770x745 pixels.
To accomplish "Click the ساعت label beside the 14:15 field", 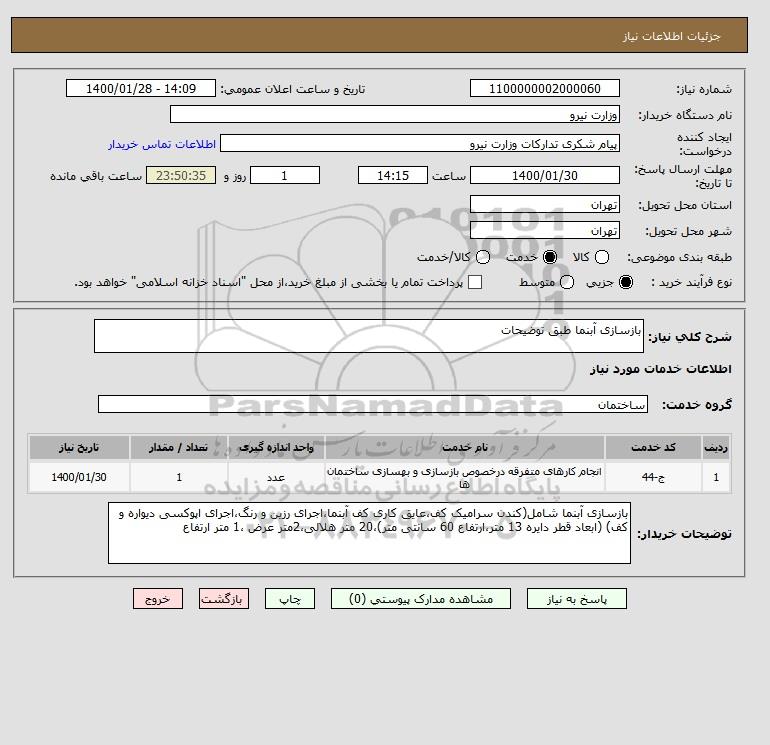I will (449, 176).
